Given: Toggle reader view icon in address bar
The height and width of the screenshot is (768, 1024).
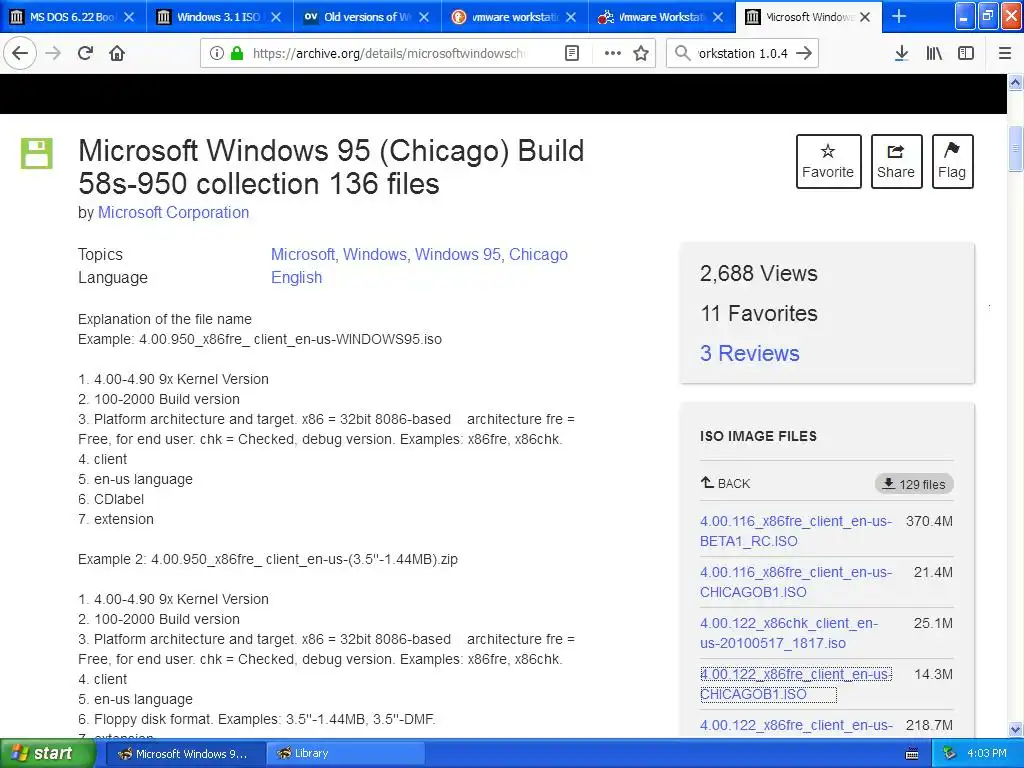Looking at the screenshot, I should [x=572, y=54].
